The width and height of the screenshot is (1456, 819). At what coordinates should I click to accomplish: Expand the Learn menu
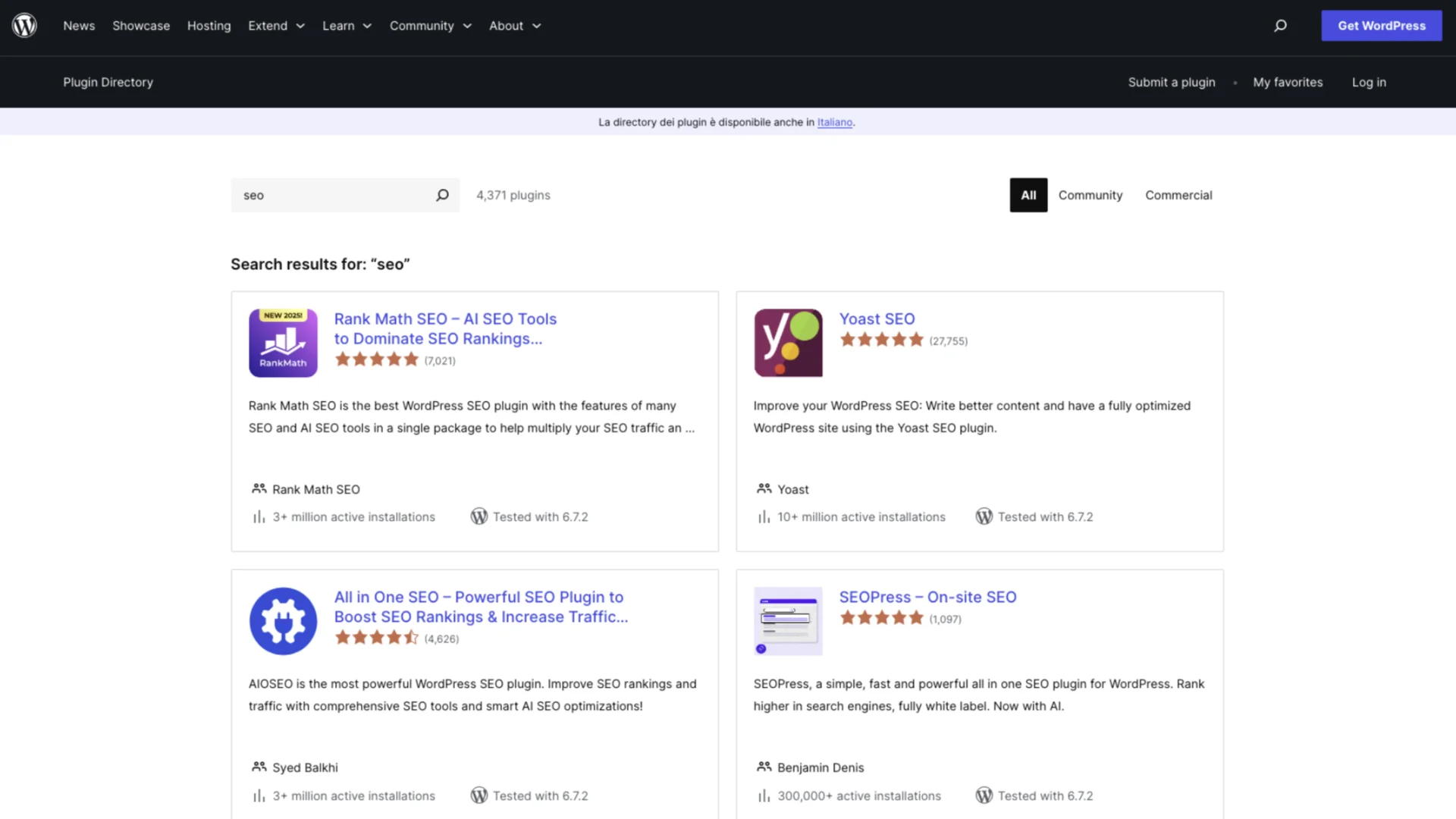pos(347,26)
